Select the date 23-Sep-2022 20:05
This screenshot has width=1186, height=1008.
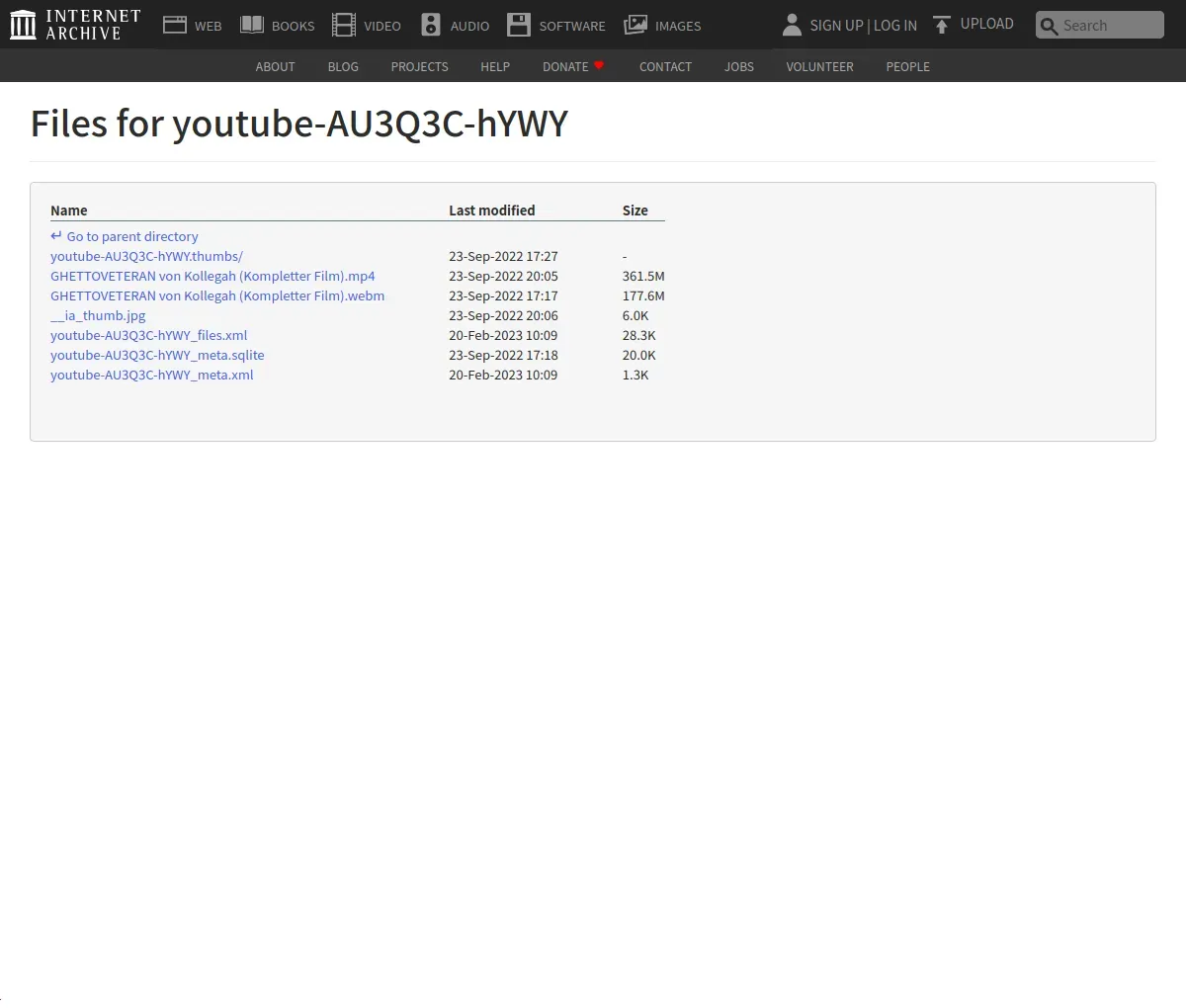[503, 277]
